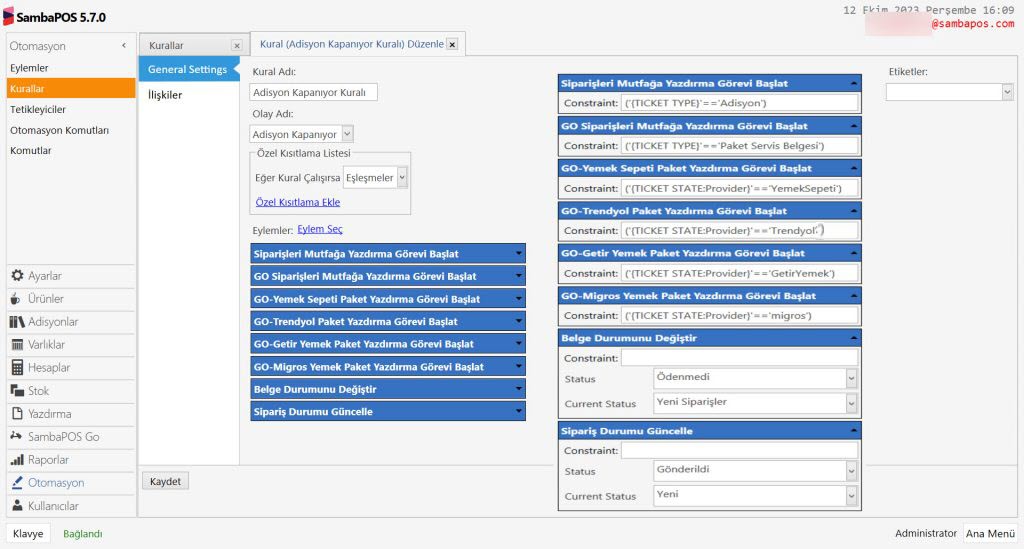Edit the 'Adisyon' ticket type constraint field
This screenshot has width=1024, height=549.
[740, 103]
